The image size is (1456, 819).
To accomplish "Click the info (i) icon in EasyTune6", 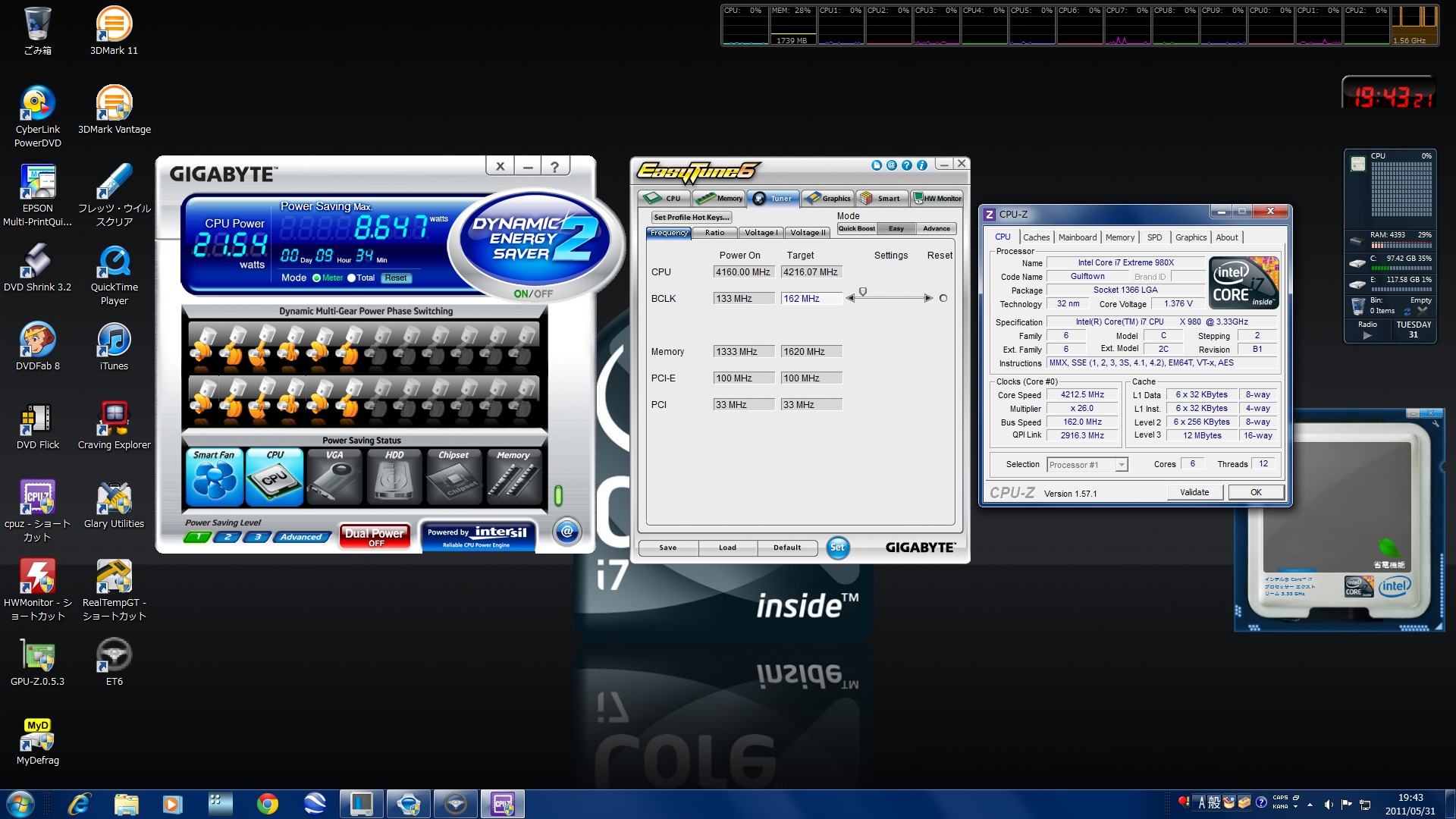I will [922, 165].
